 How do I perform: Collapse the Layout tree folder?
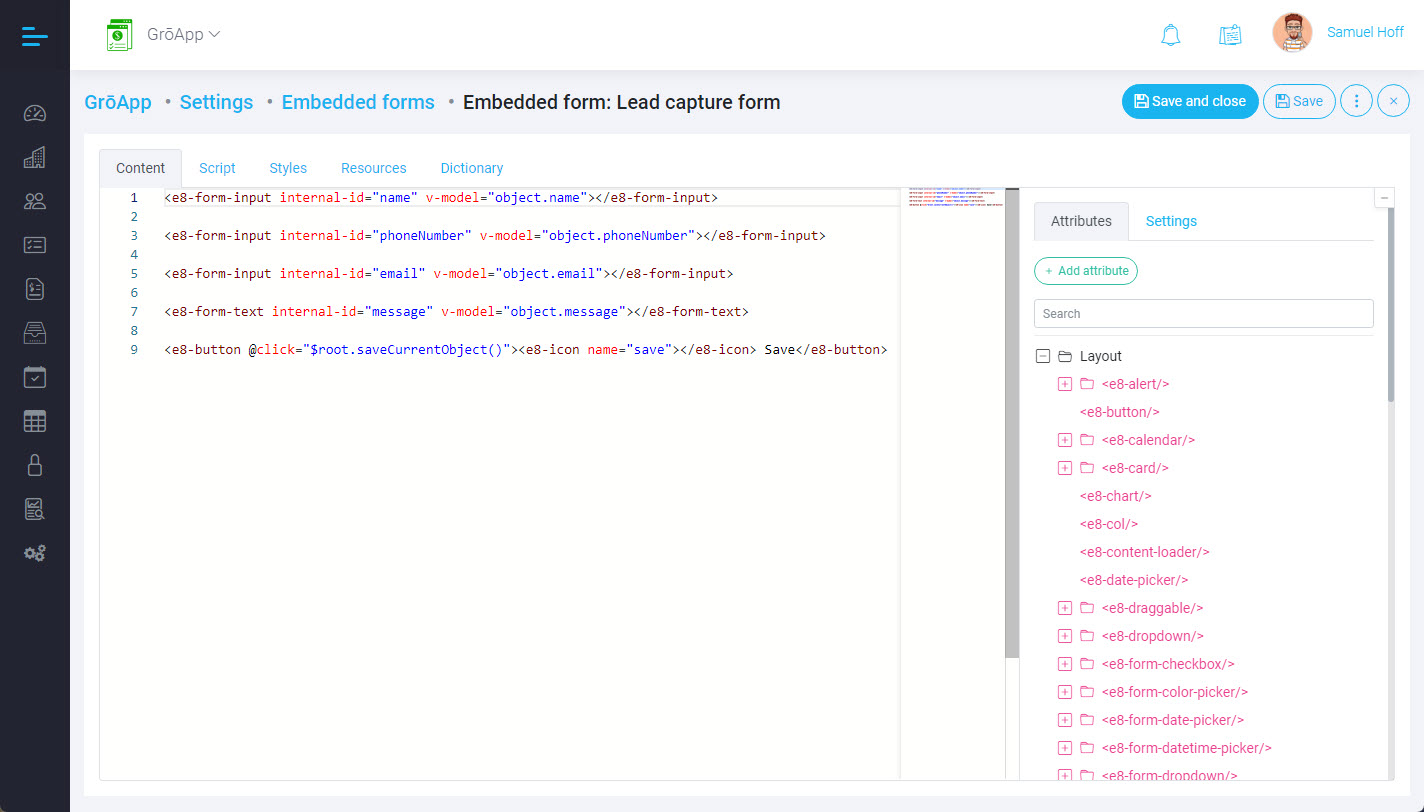click(x=1043, y=356)
